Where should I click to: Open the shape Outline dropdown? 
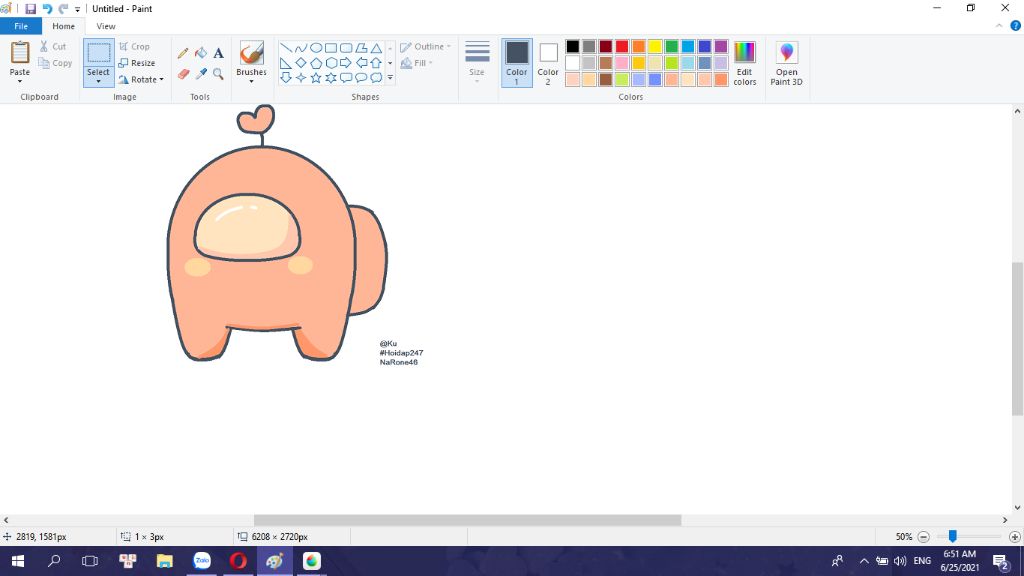click(425, 46)
